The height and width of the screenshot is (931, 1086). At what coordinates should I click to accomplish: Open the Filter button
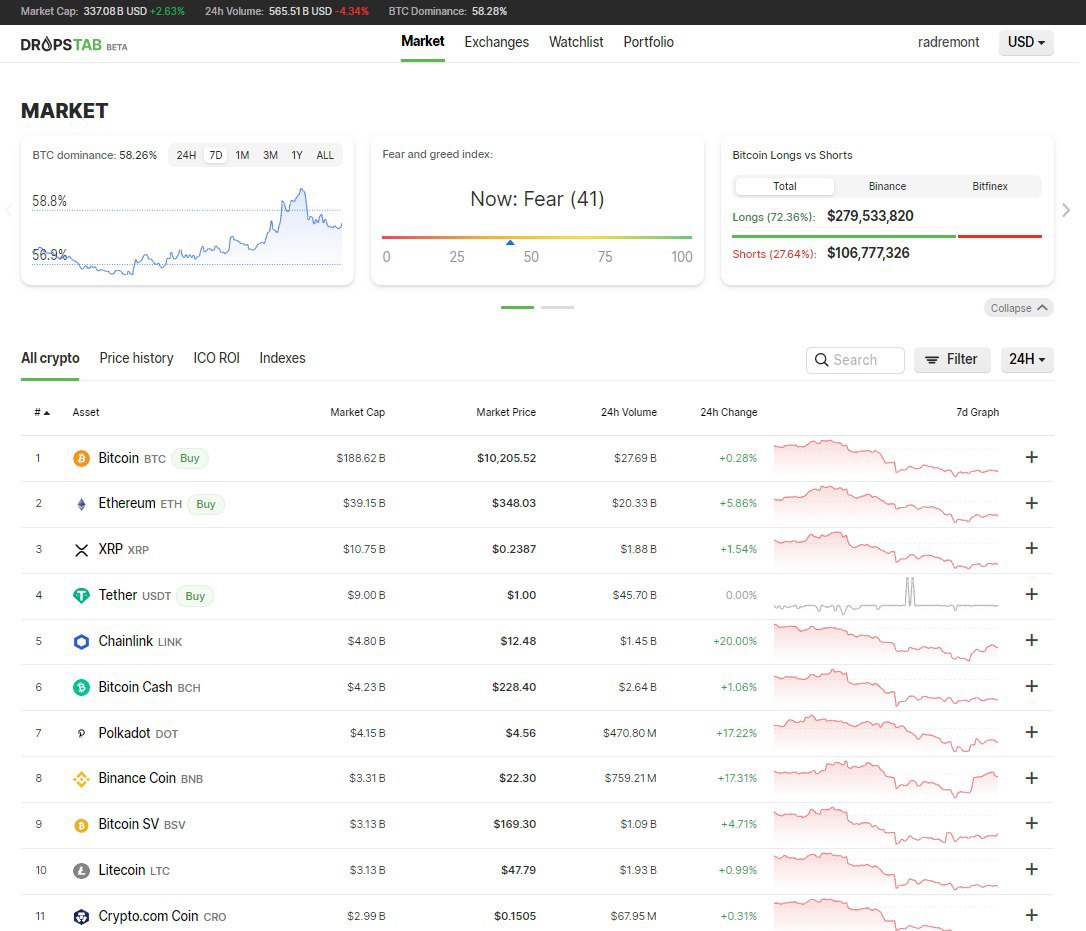952,360
